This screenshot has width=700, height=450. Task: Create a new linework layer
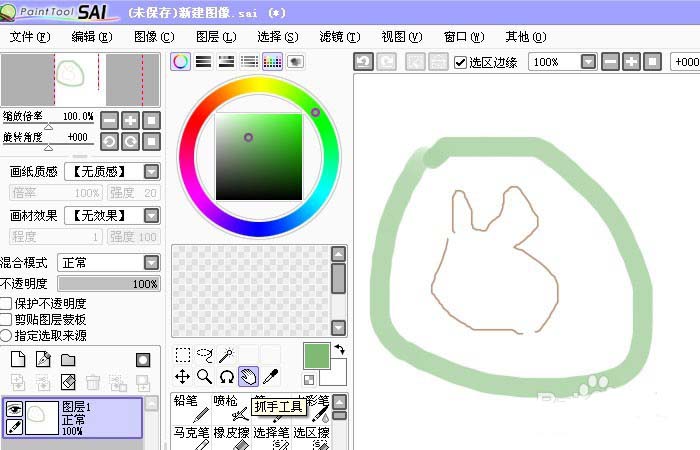tap(43, 359)
